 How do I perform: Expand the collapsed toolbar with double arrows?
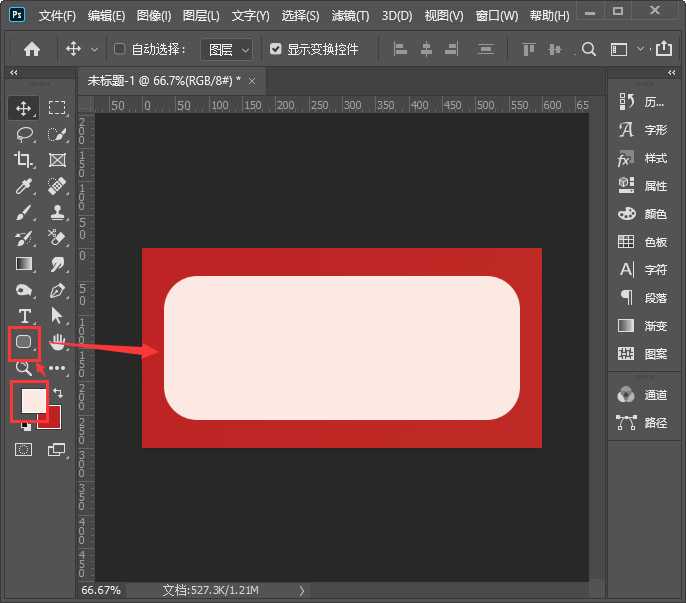[x=14, y=73]
